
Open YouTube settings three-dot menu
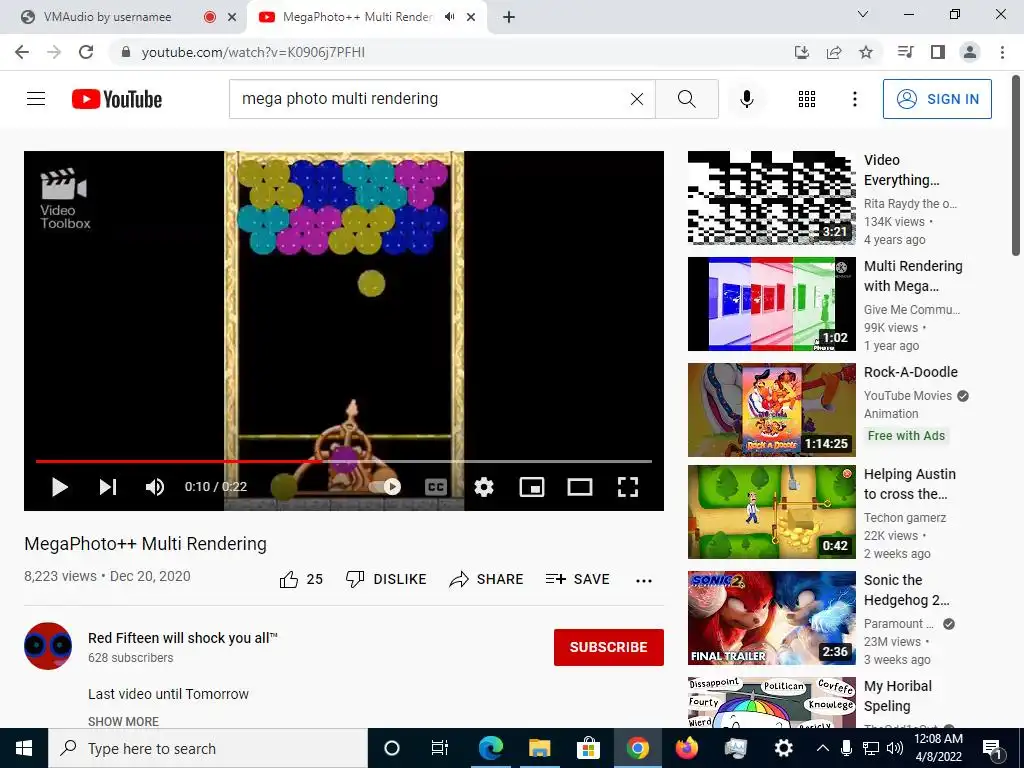[x=855, y=99]
